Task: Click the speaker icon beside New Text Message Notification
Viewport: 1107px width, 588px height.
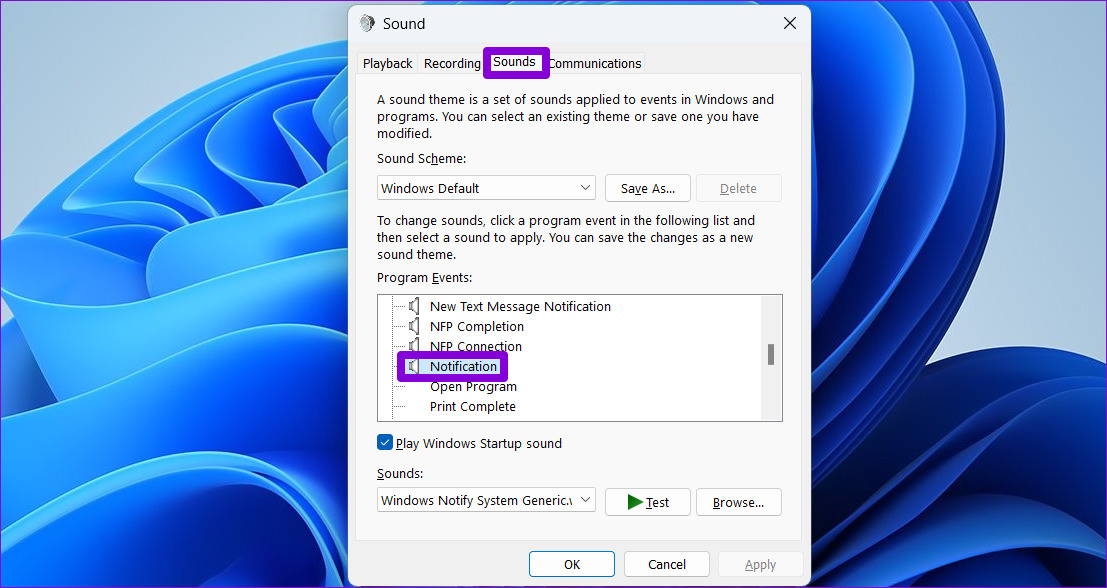Action: (414, 306)
